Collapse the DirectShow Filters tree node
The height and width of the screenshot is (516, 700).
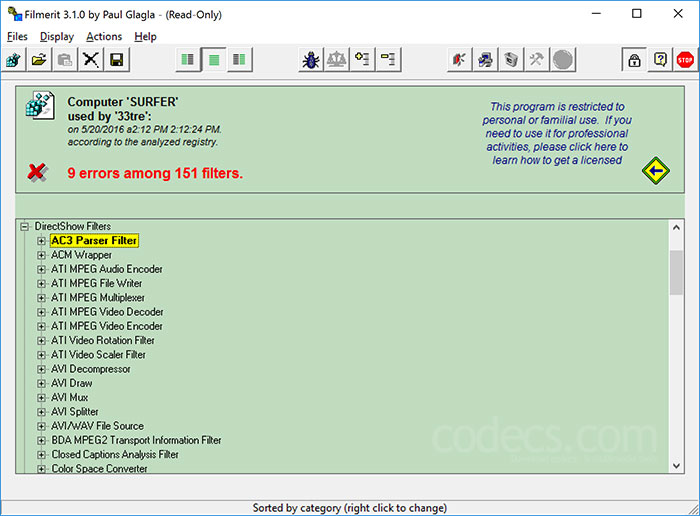[25, 227]
